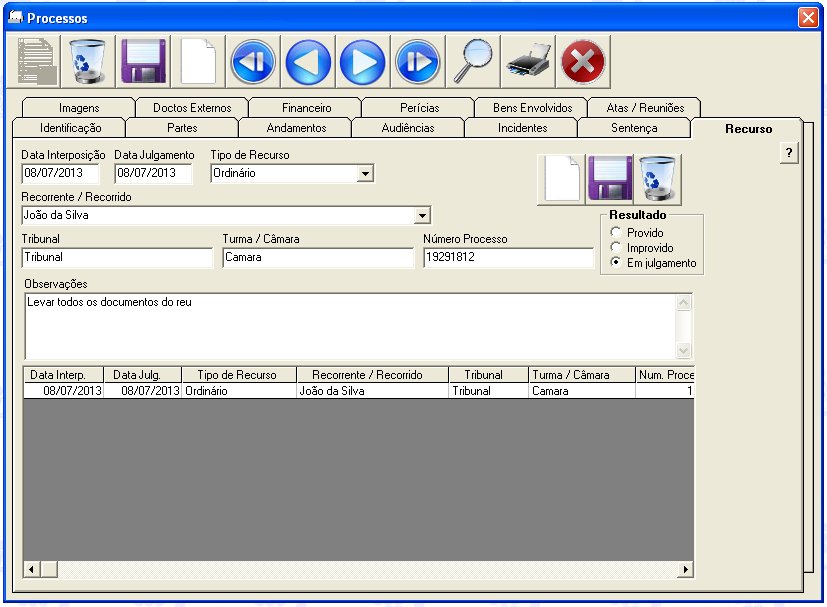Click the grid horizontal scrollbar right arrow
The height and width of the screenshot is (607, 827).
[685, 569]
